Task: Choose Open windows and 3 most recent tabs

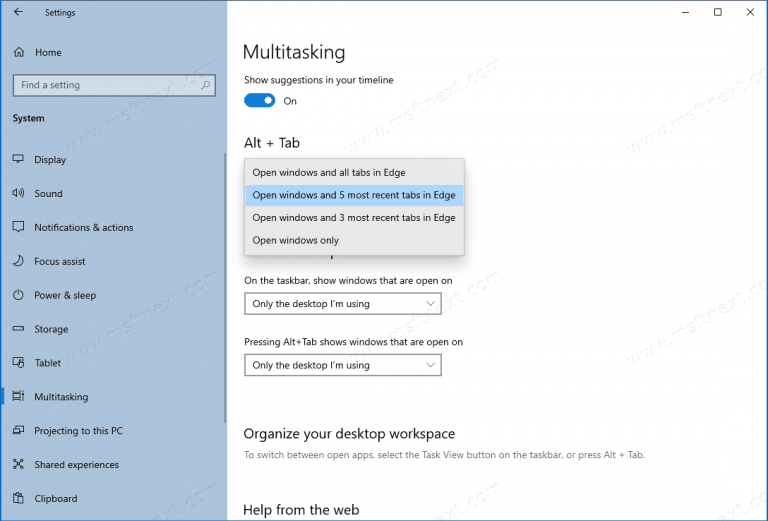Action: coord(354,217)
